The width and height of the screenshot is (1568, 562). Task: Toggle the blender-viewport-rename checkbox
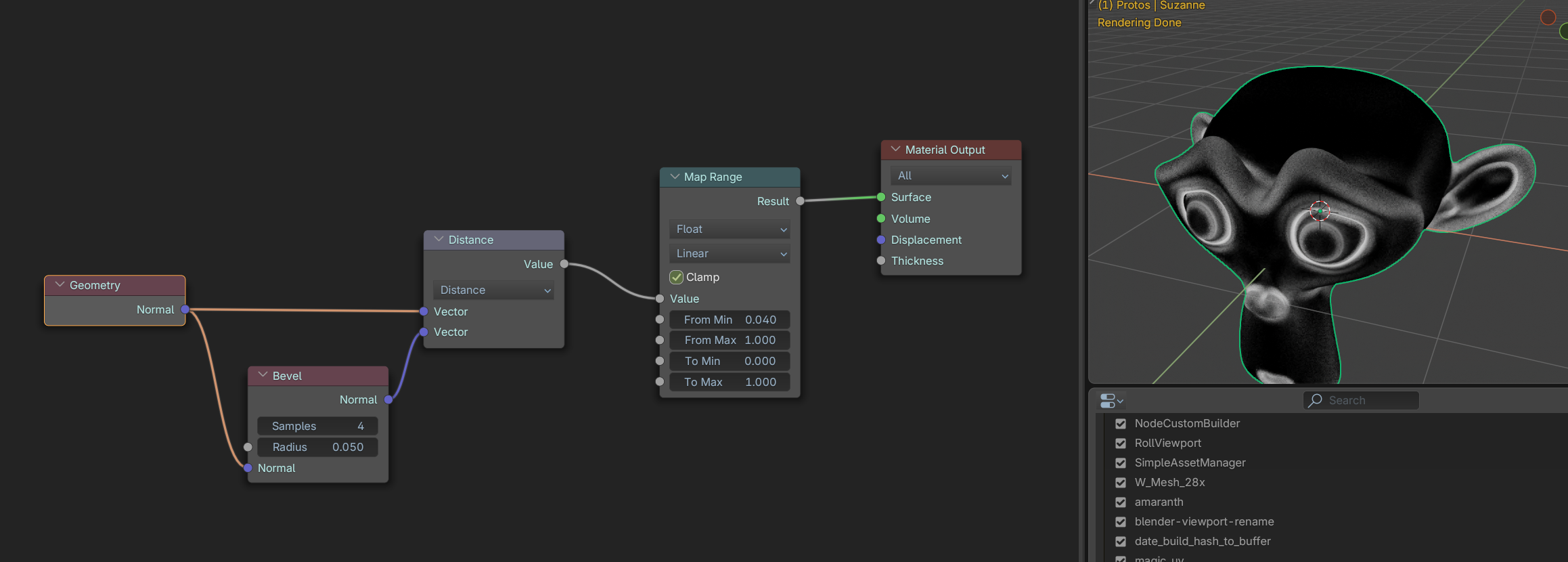click(x=1121, y=522)
